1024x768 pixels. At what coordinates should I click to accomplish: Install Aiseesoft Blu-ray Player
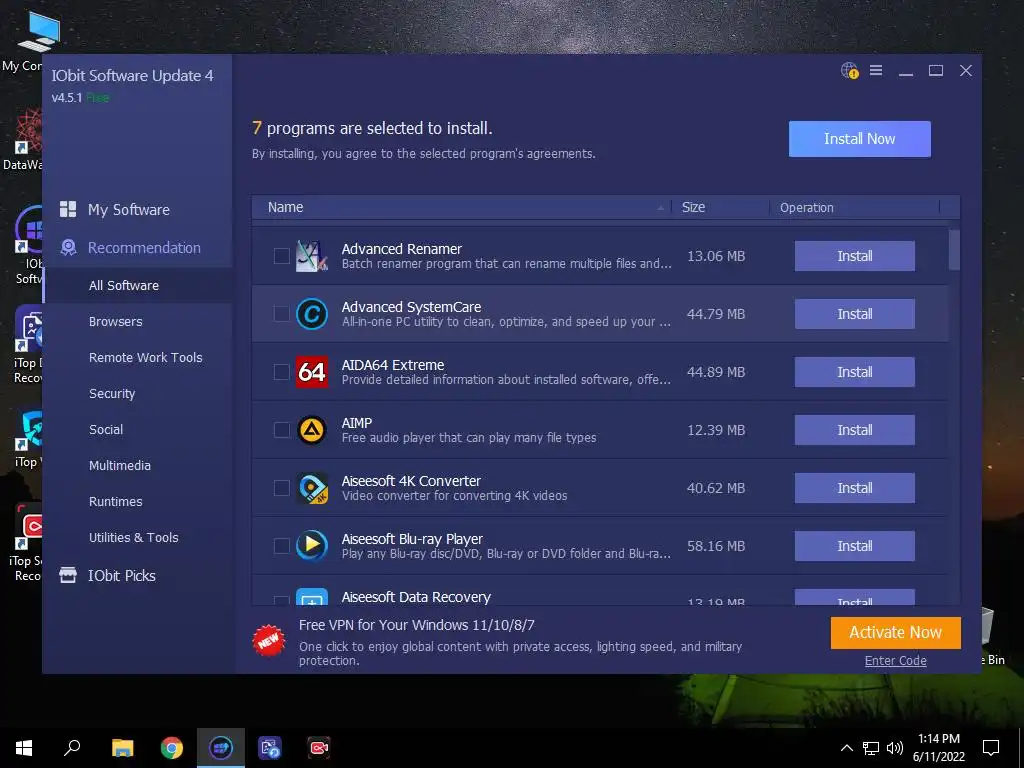854,546
